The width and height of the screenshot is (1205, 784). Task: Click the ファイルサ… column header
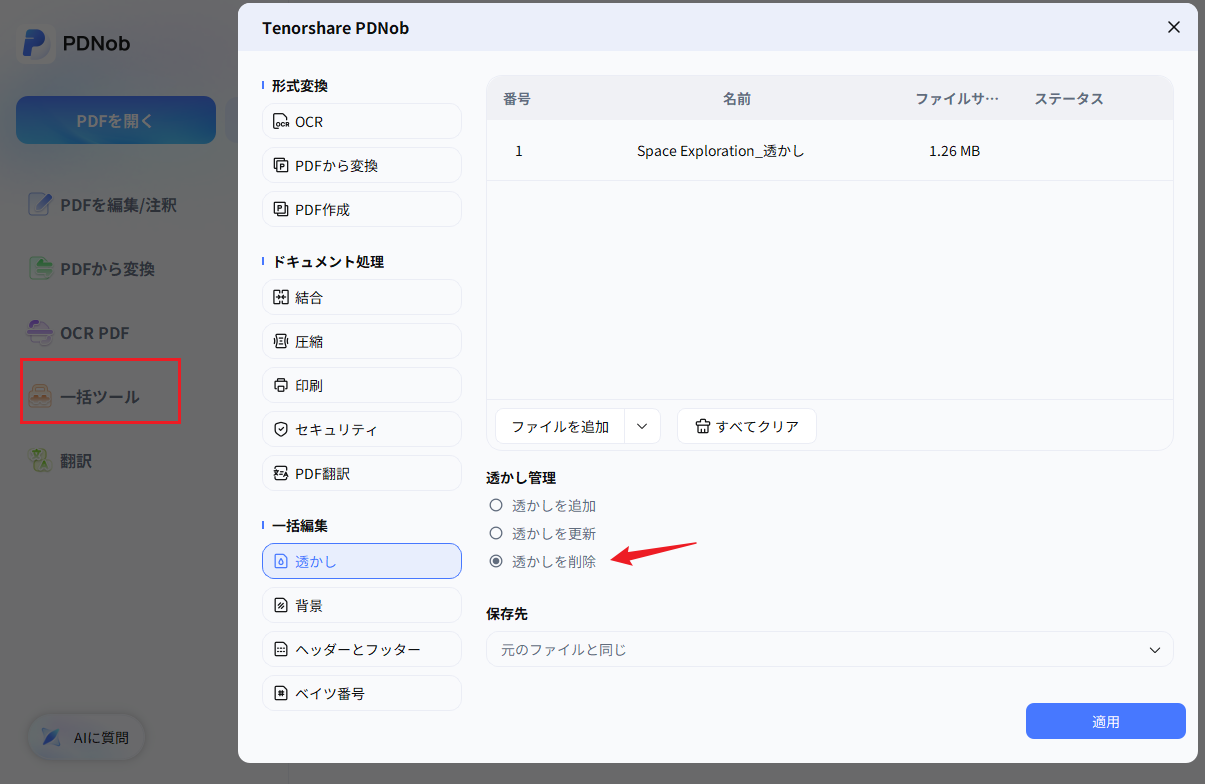point(957,99)
